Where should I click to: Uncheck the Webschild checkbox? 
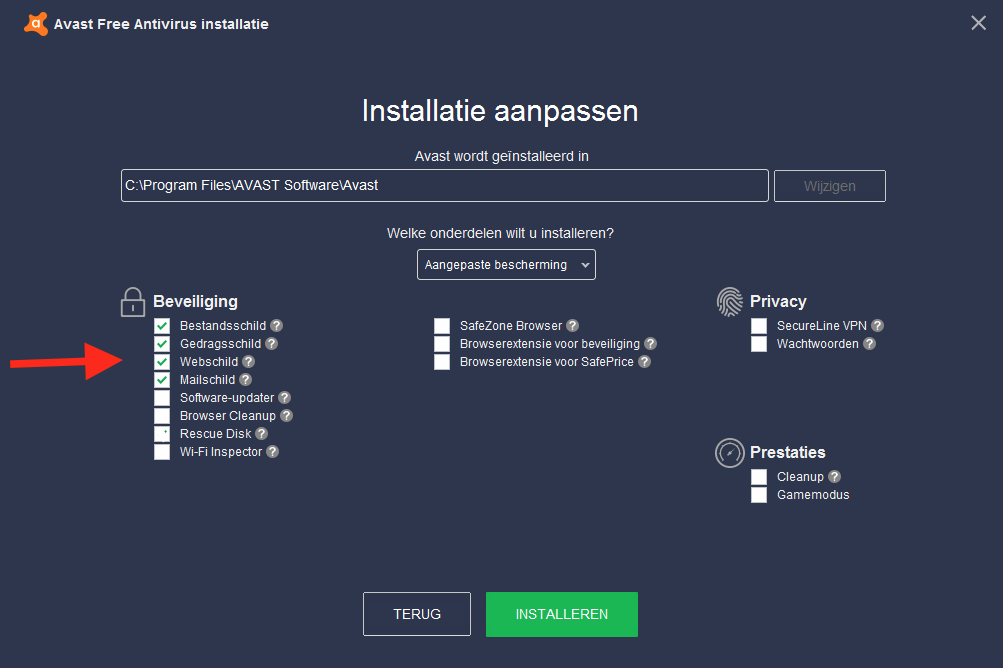coord(162,362)
